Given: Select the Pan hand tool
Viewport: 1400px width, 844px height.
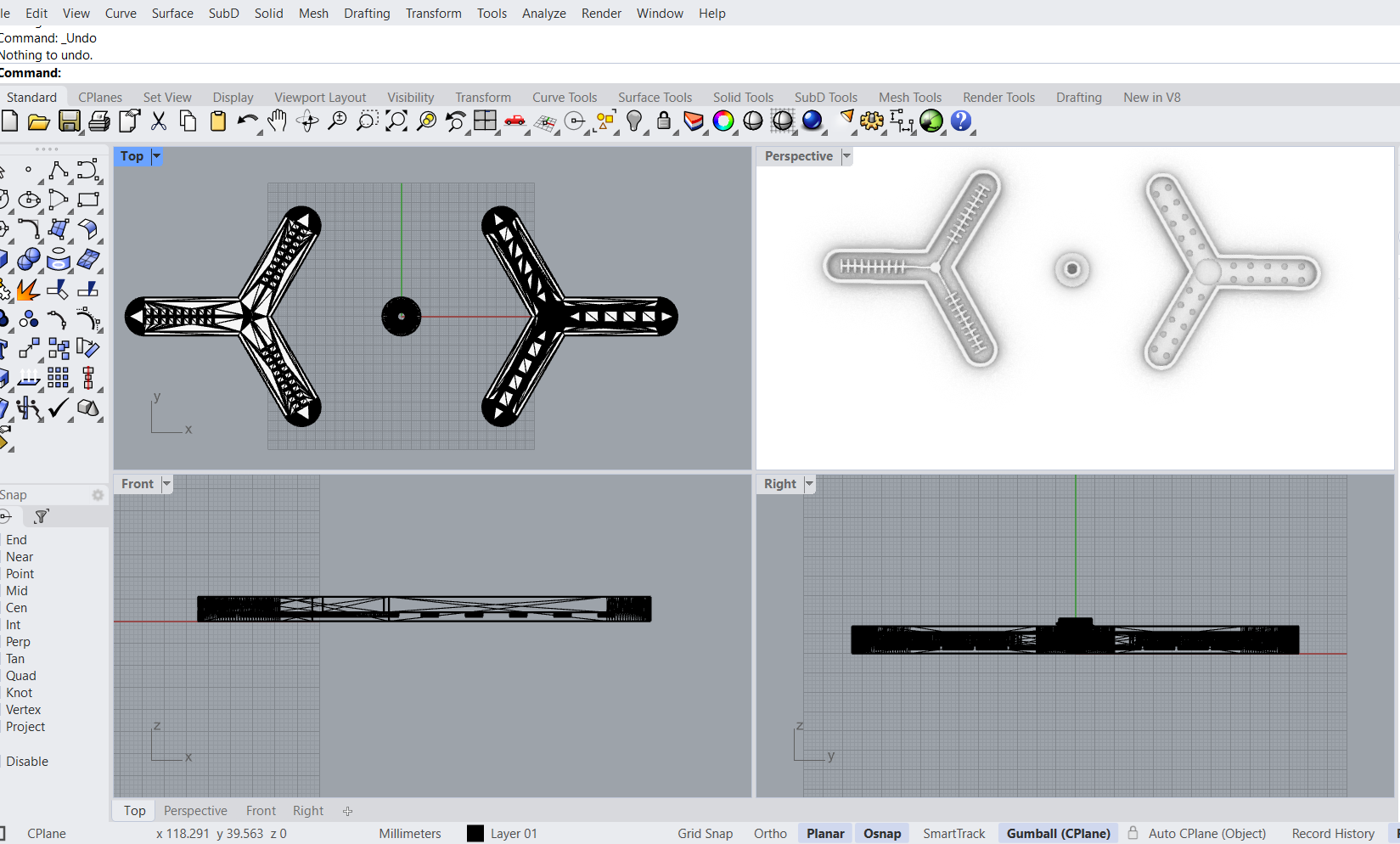Looking at the screenshot, I should [x=277, y=121].
